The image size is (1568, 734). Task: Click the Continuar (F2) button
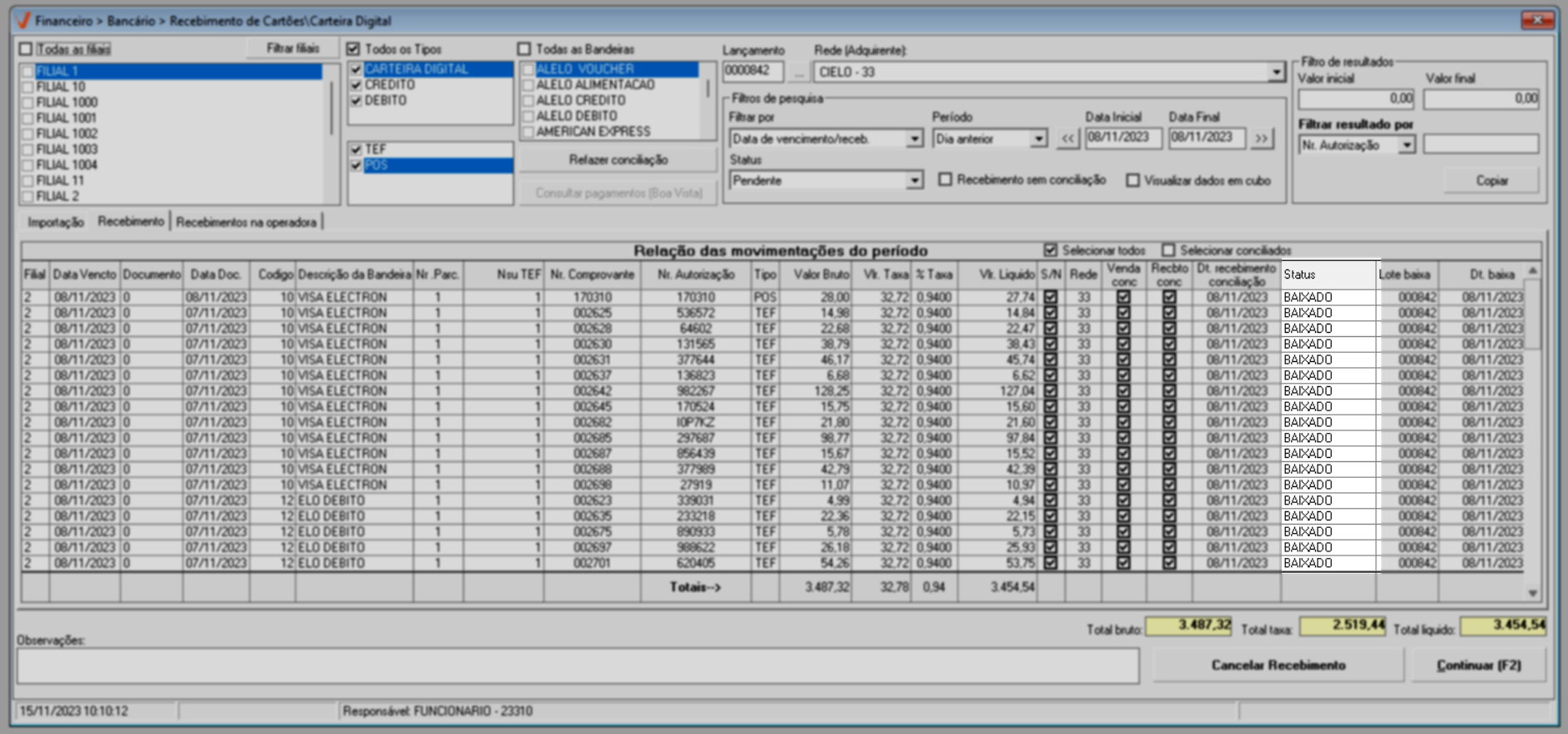point(1478,666)
